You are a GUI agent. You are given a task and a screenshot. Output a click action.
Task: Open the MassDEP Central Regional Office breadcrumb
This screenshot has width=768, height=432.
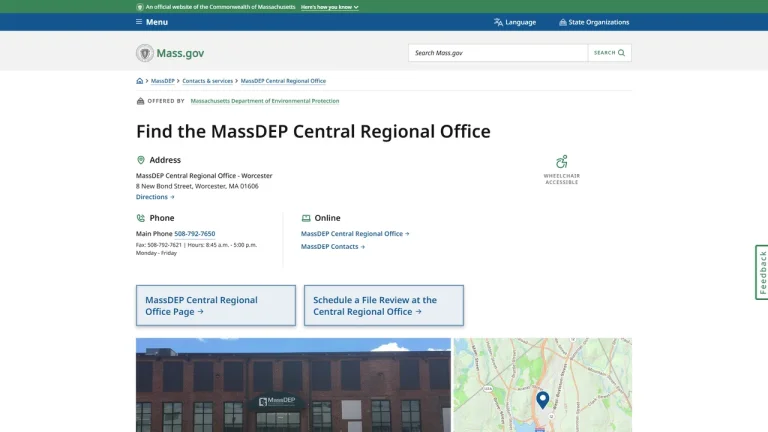click(283, 81)
